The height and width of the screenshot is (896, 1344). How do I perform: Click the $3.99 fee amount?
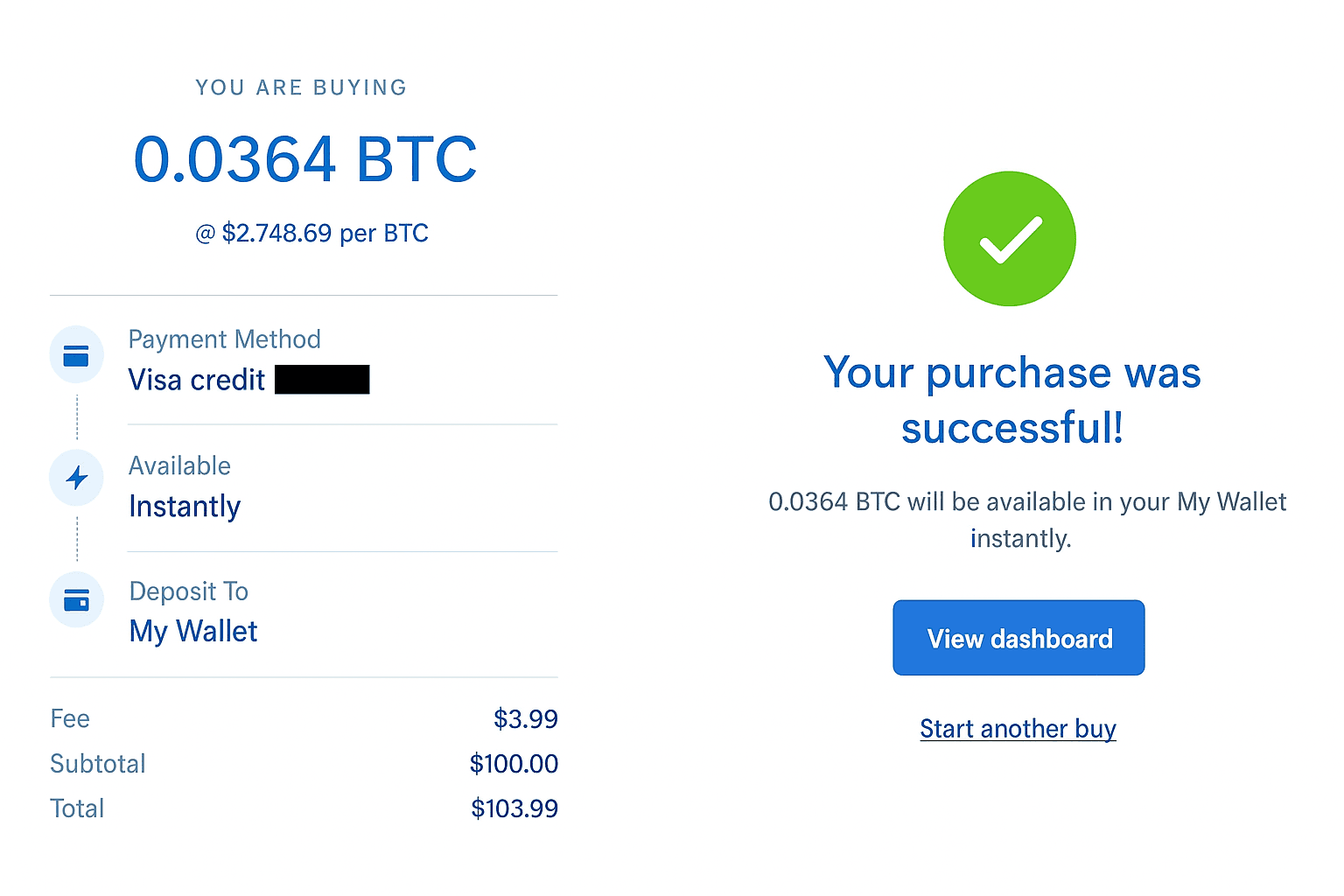point(525,719)
